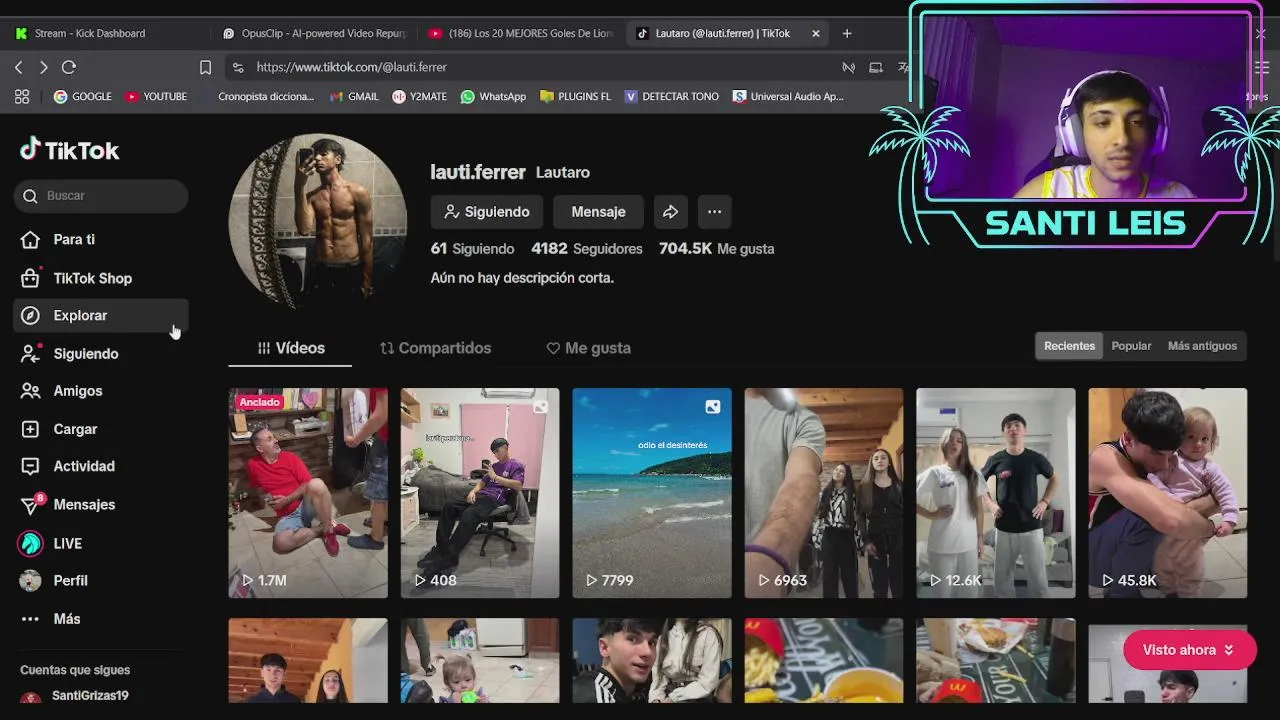The image size is (1280, 720).
Task: Click the lauti.ferrer profile picture
Action: pos(318,222)
